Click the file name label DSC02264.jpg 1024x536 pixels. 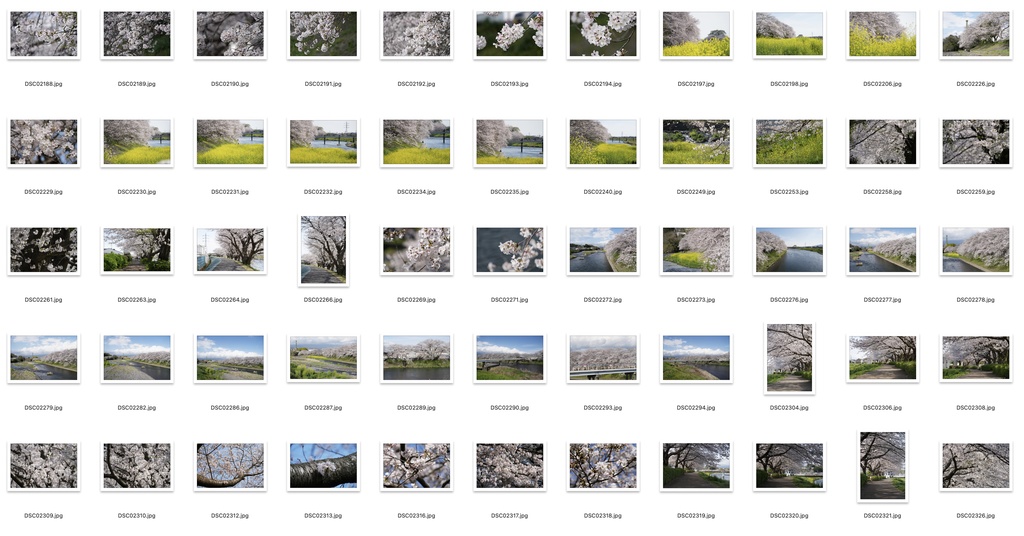[x=230, y=300]
